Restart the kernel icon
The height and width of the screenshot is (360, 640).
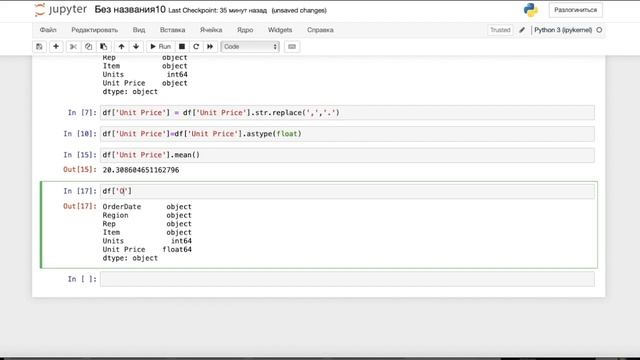pyautogui.click(x=196, y=47)
